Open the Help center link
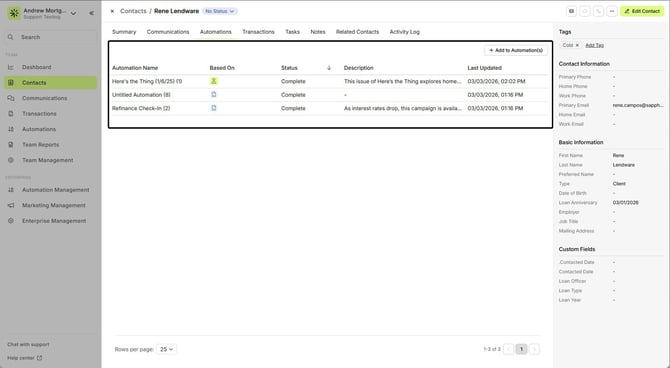 tap(24, 358)
